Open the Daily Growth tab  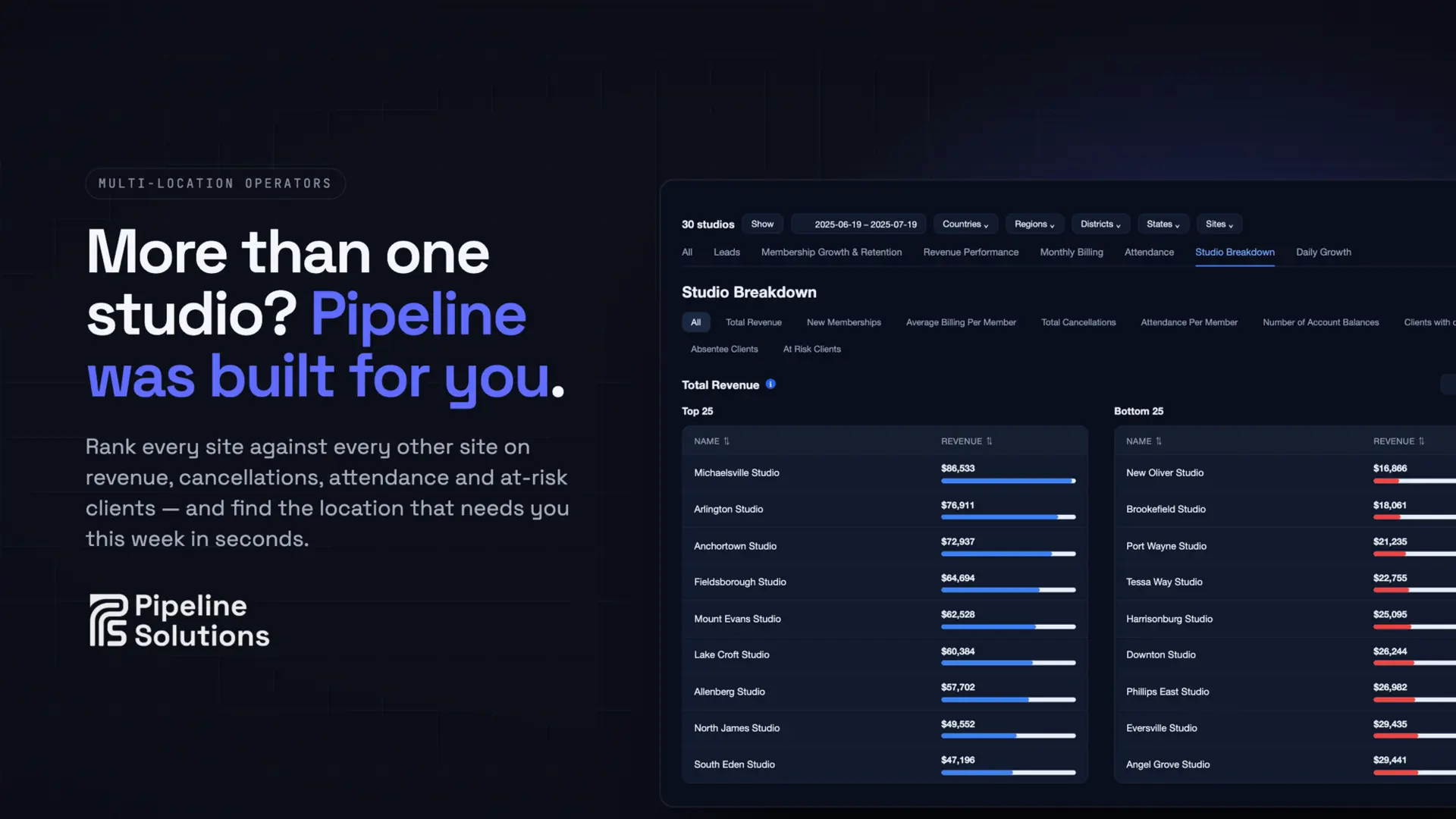[1323, 253]
